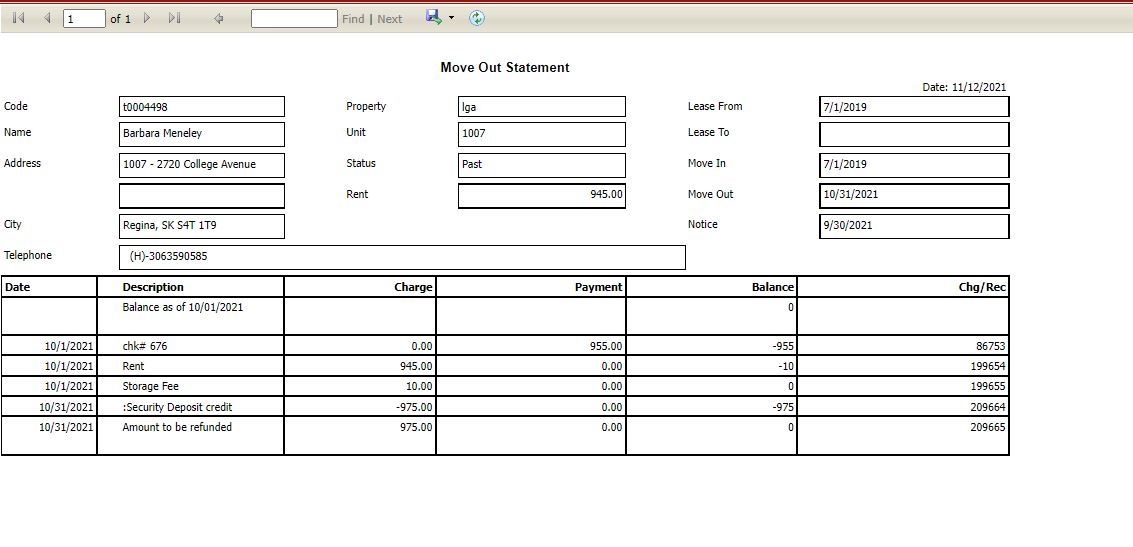Click the Next search link
1133x547 pixels.
click(x=389, y=19)
